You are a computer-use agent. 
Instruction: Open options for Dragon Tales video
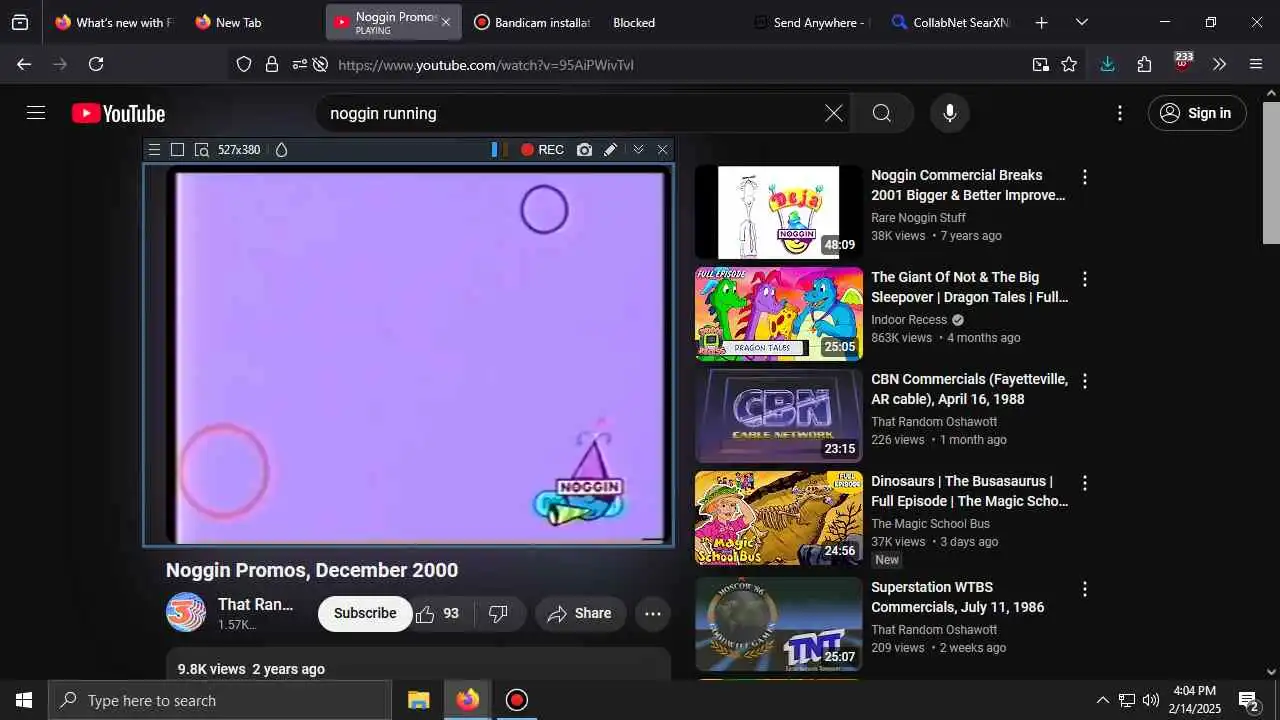point(1084,279)
